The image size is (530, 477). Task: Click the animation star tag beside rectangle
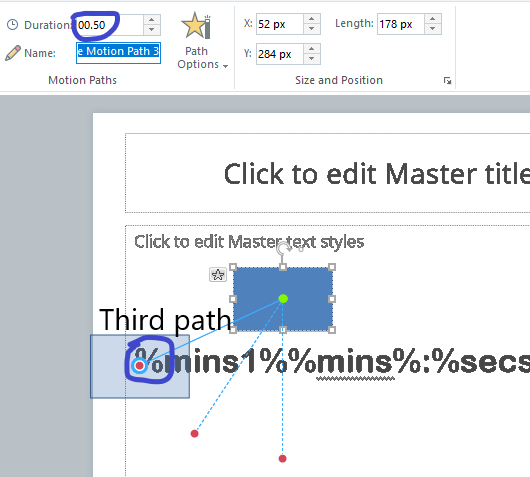218,275
